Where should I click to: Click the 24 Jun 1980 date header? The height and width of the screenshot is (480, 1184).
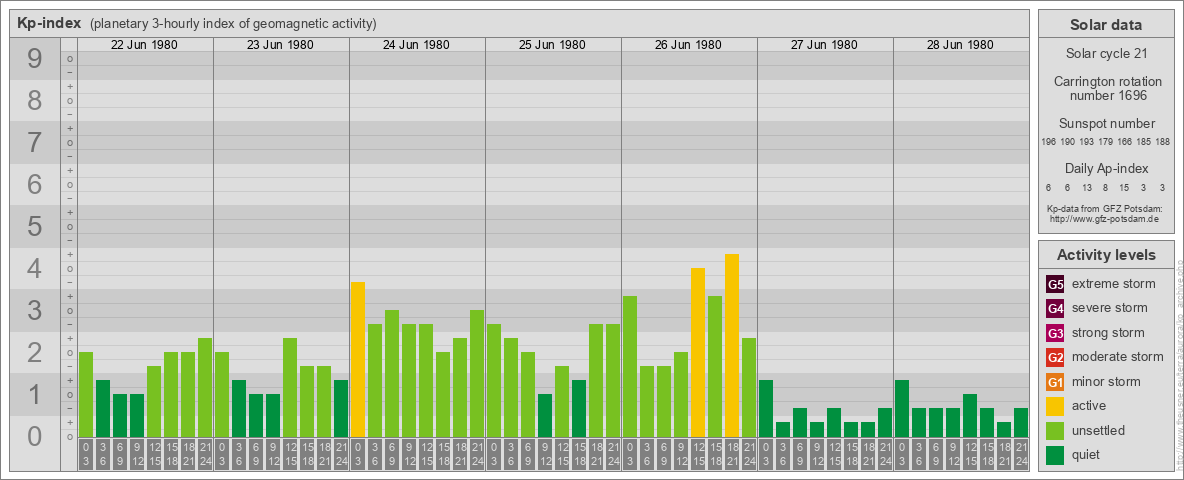416,45
